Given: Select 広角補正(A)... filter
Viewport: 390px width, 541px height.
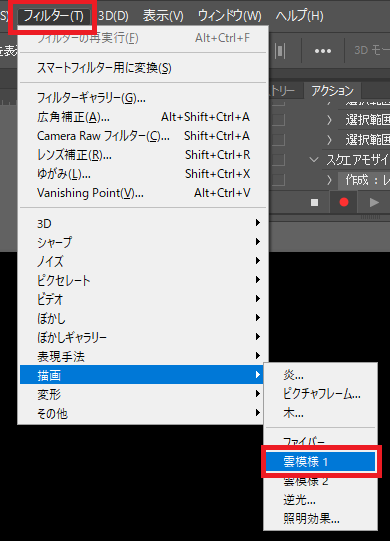Looking at the screenshot, I should [143, 117].
